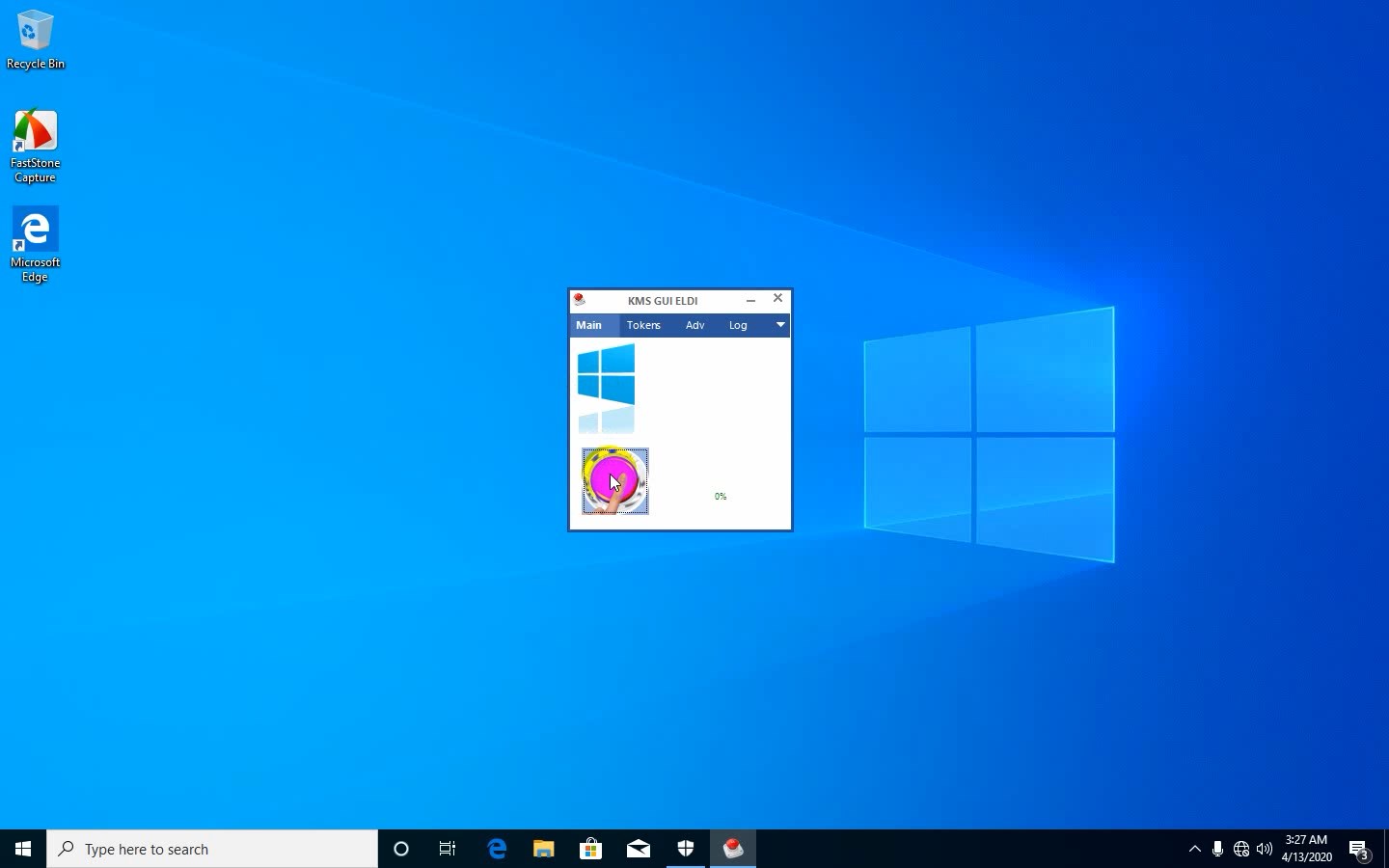The image size is (1389, 868).
Task: Open the Adv tab
Action: click(x=695, y=325)
